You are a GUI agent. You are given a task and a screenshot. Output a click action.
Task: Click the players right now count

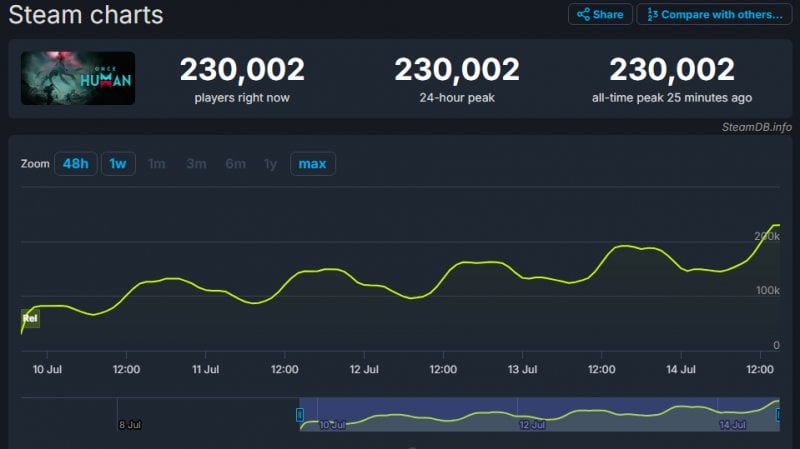[242, 70]
